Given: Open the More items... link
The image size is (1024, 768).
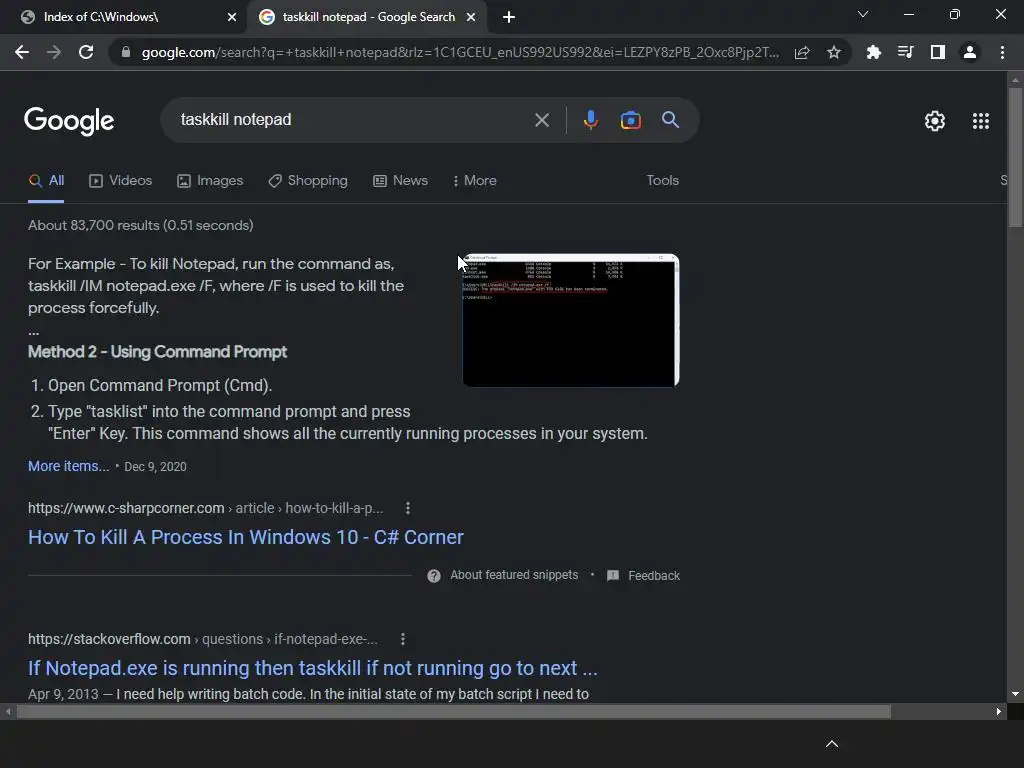Looking at the screenshot, I should [x=69, y=466].
